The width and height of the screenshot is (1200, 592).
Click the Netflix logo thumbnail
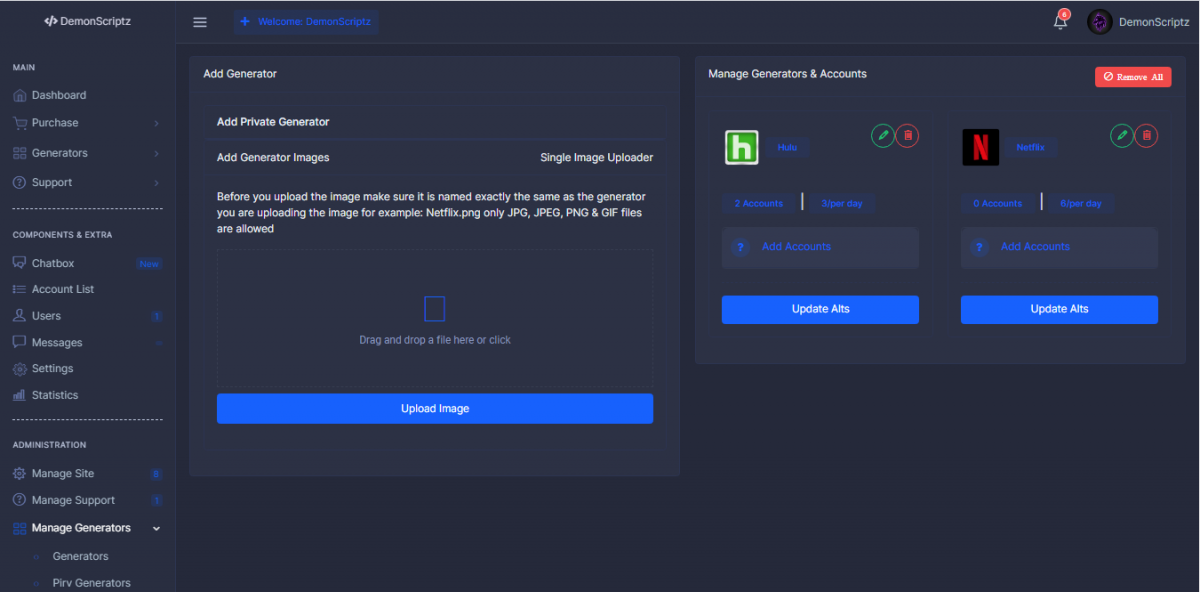(980, 148)
